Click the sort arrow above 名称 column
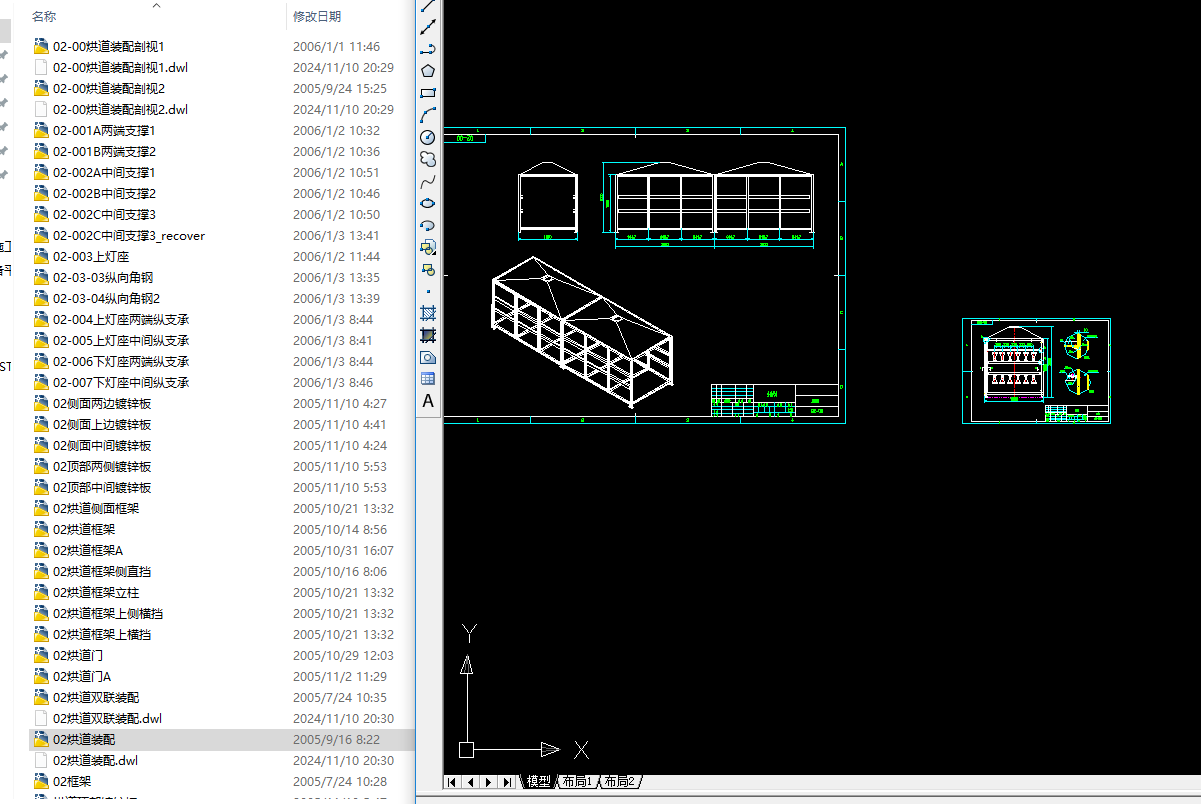The width and height of the screenshot is (1201, 804). point(156,5)
